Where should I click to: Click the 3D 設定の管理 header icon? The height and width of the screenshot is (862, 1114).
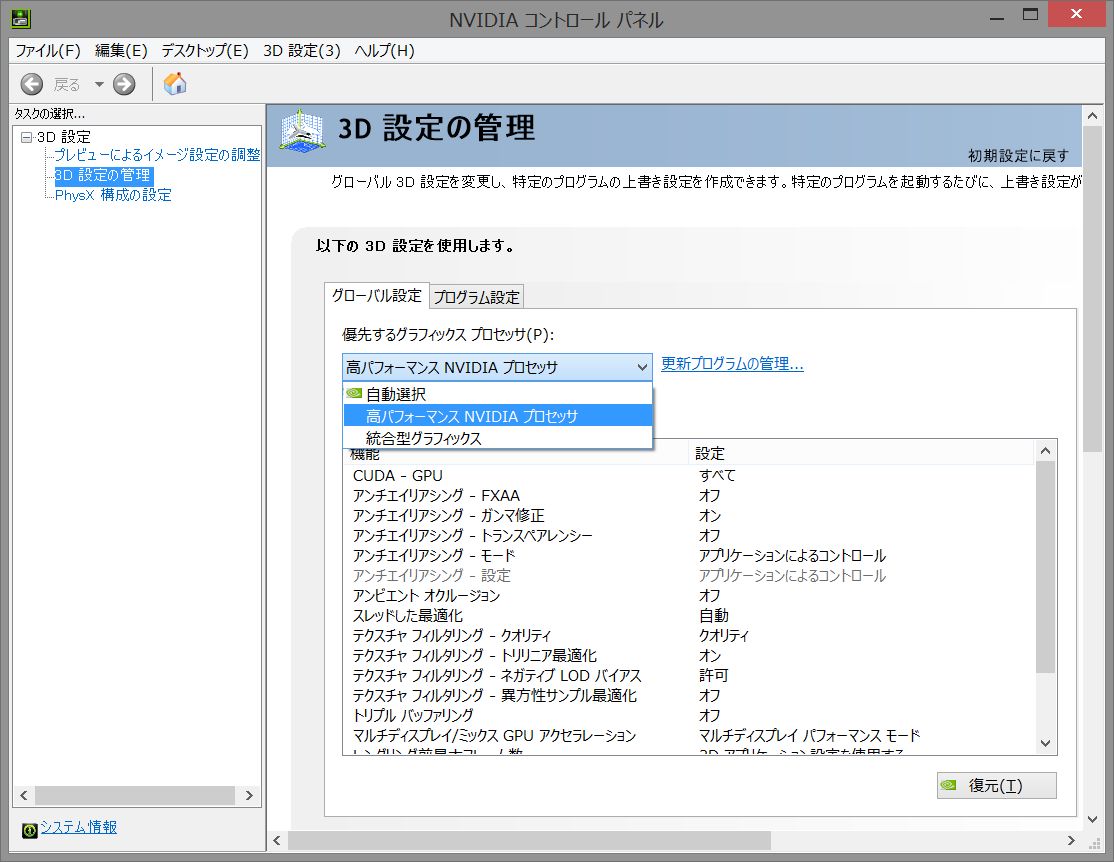(x=302, y=131)
